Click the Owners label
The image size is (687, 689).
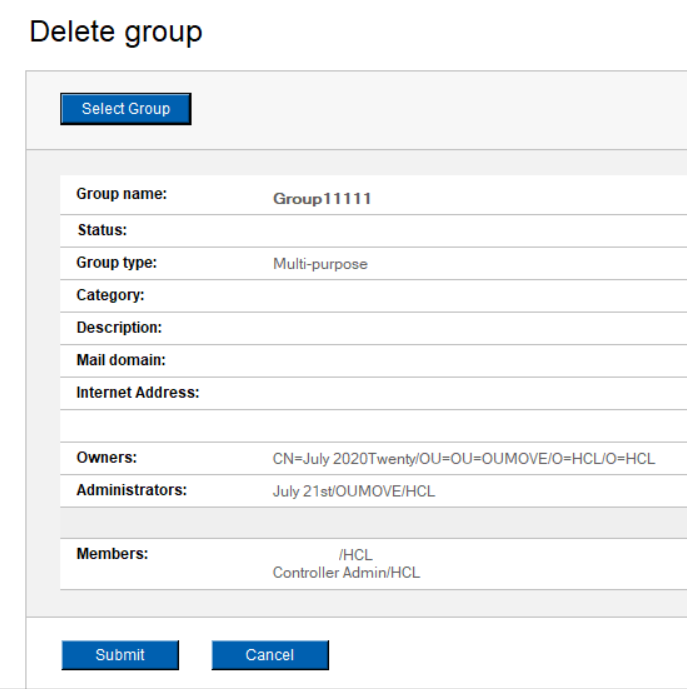[x=107, y=457]
